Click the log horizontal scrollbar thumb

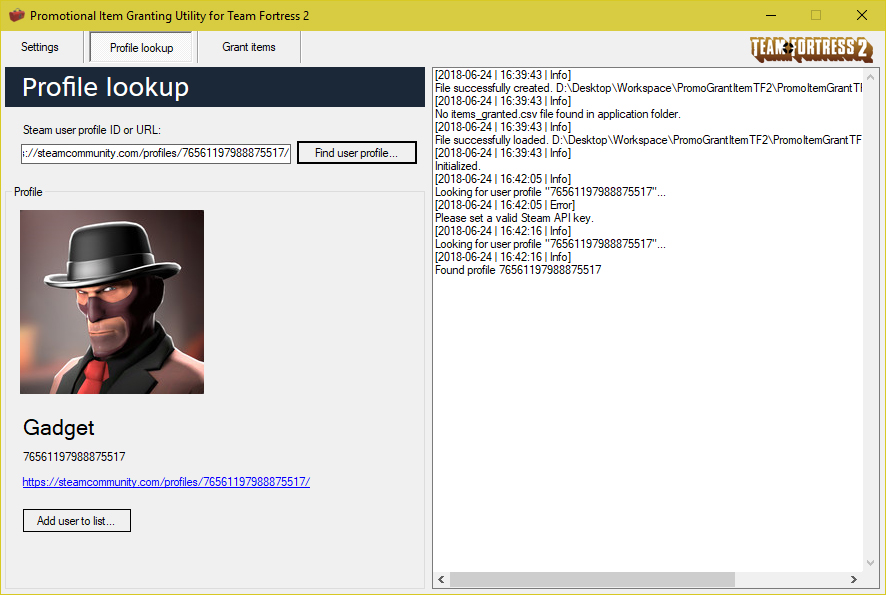[x=592, y=579]
